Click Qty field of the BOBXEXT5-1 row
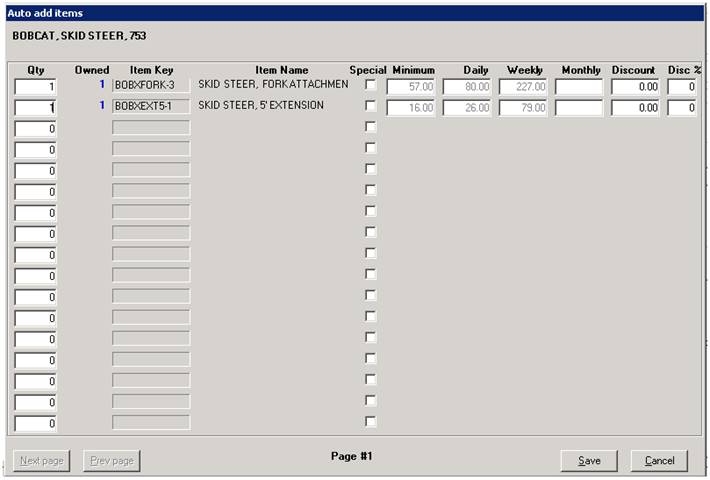Screen dimensions: 710x480 point(35,108)
